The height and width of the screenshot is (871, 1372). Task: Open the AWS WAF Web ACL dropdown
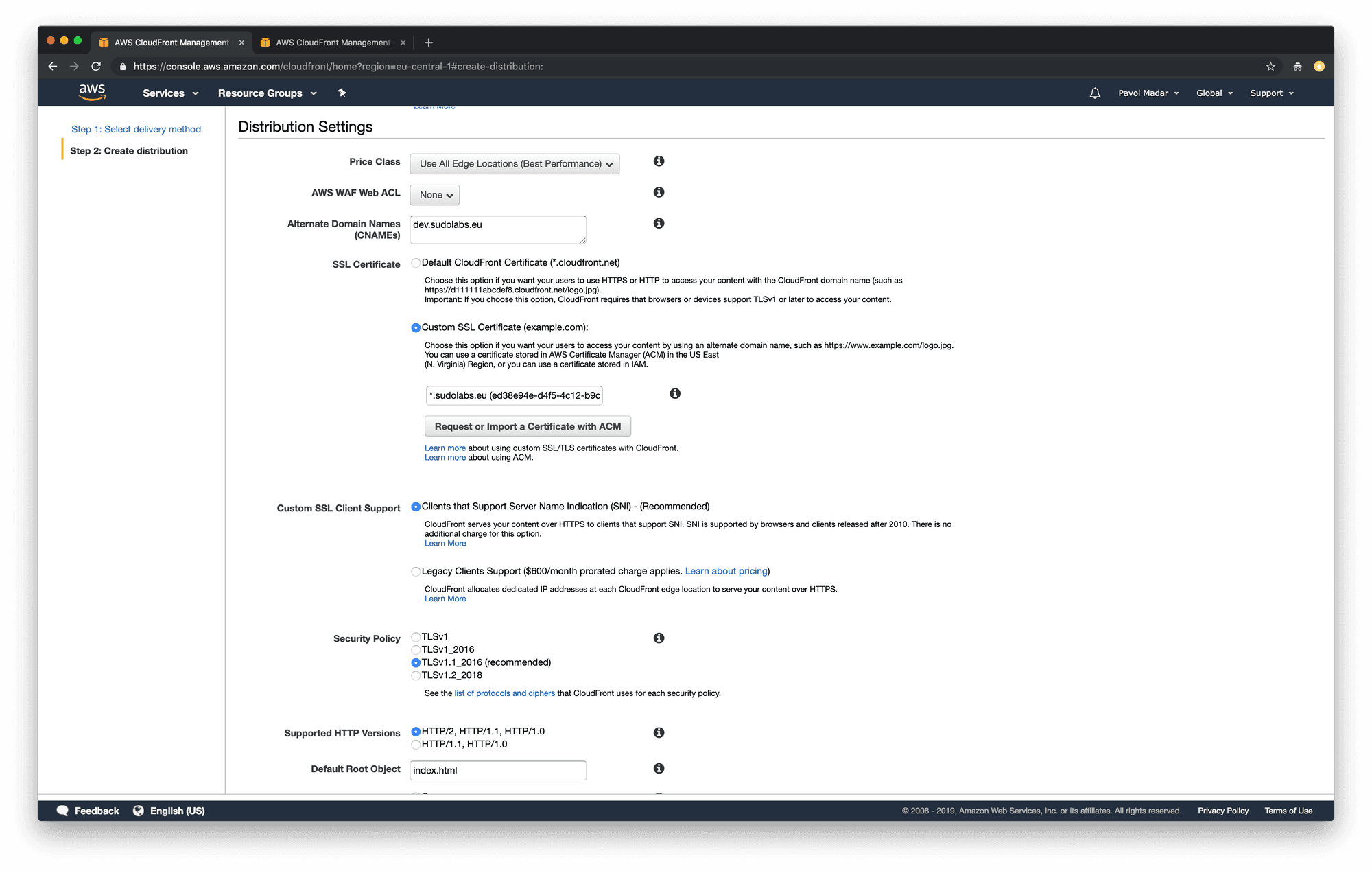point(435,195)
